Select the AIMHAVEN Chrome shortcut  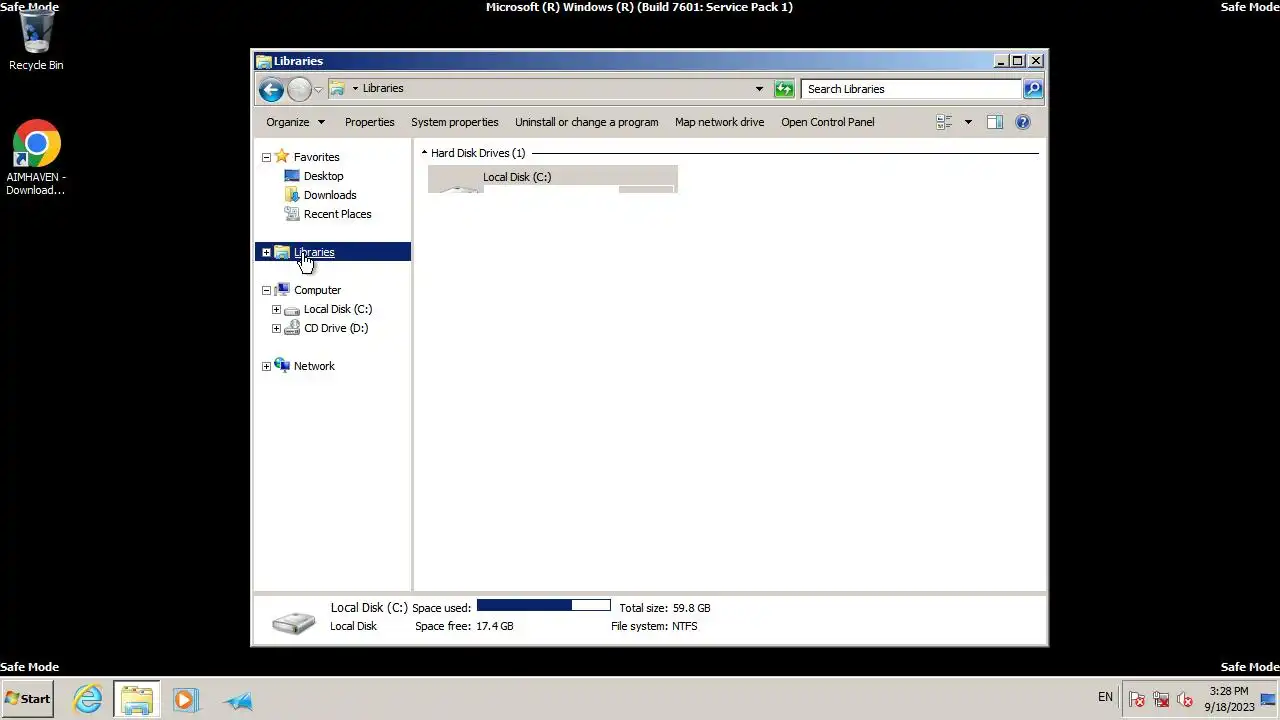36,158
